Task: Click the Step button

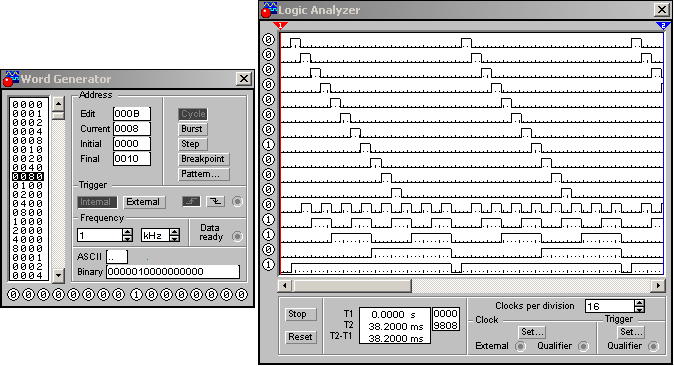Action: pyautogui.click(x=193, y=144)
